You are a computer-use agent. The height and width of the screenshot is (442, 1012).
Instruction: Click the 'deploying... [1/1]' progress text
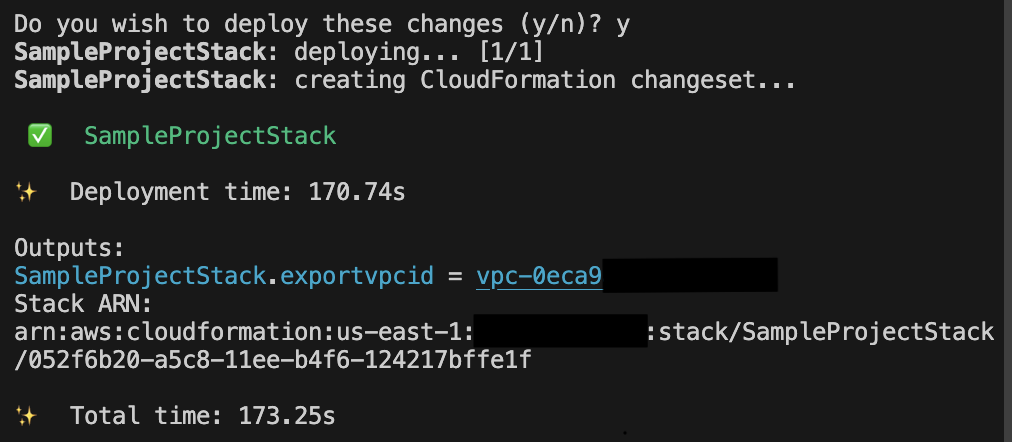[420, 52]
